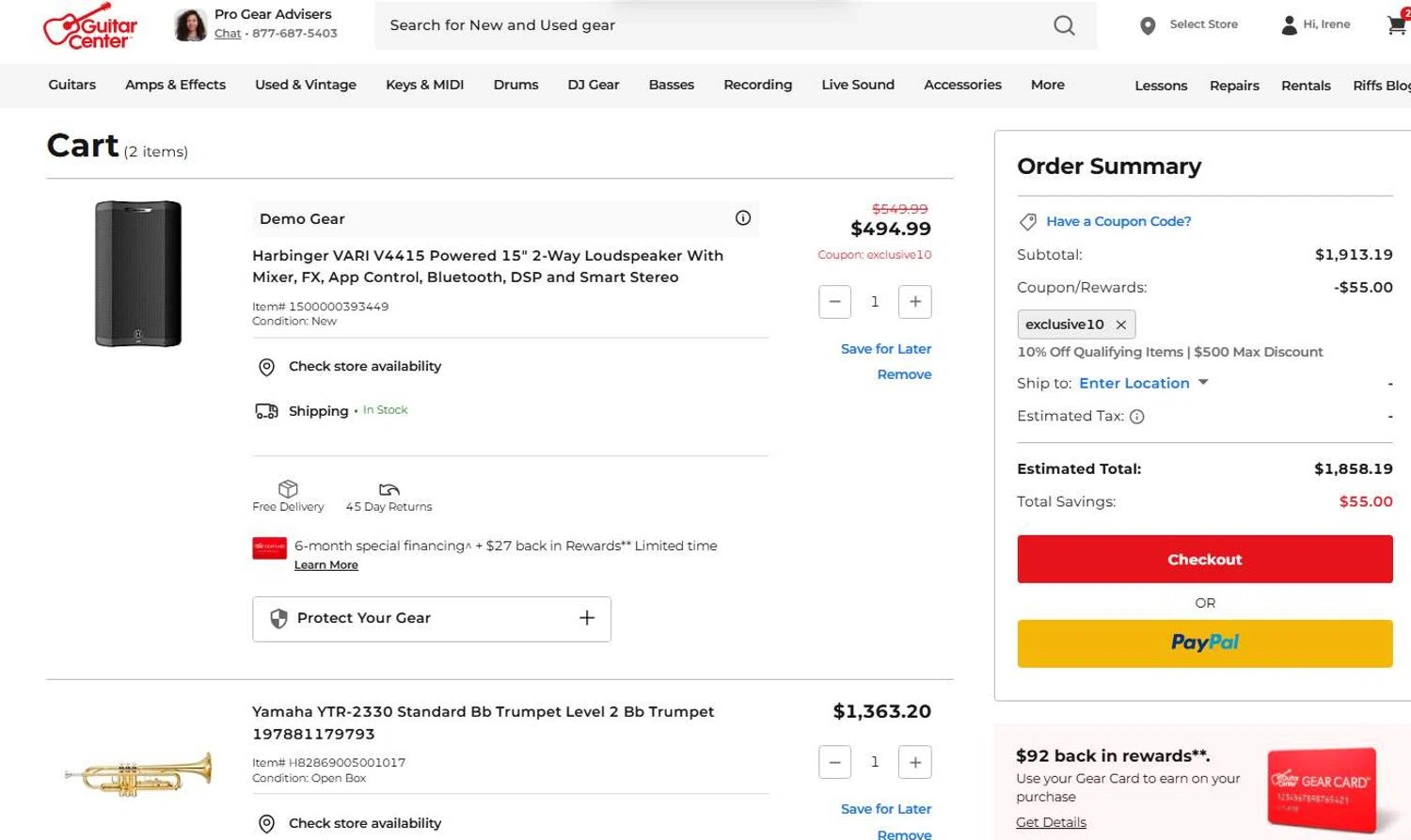Click the Harbinger quantity value field
This screenshot has height=840, width=1411.
(875, 302)
